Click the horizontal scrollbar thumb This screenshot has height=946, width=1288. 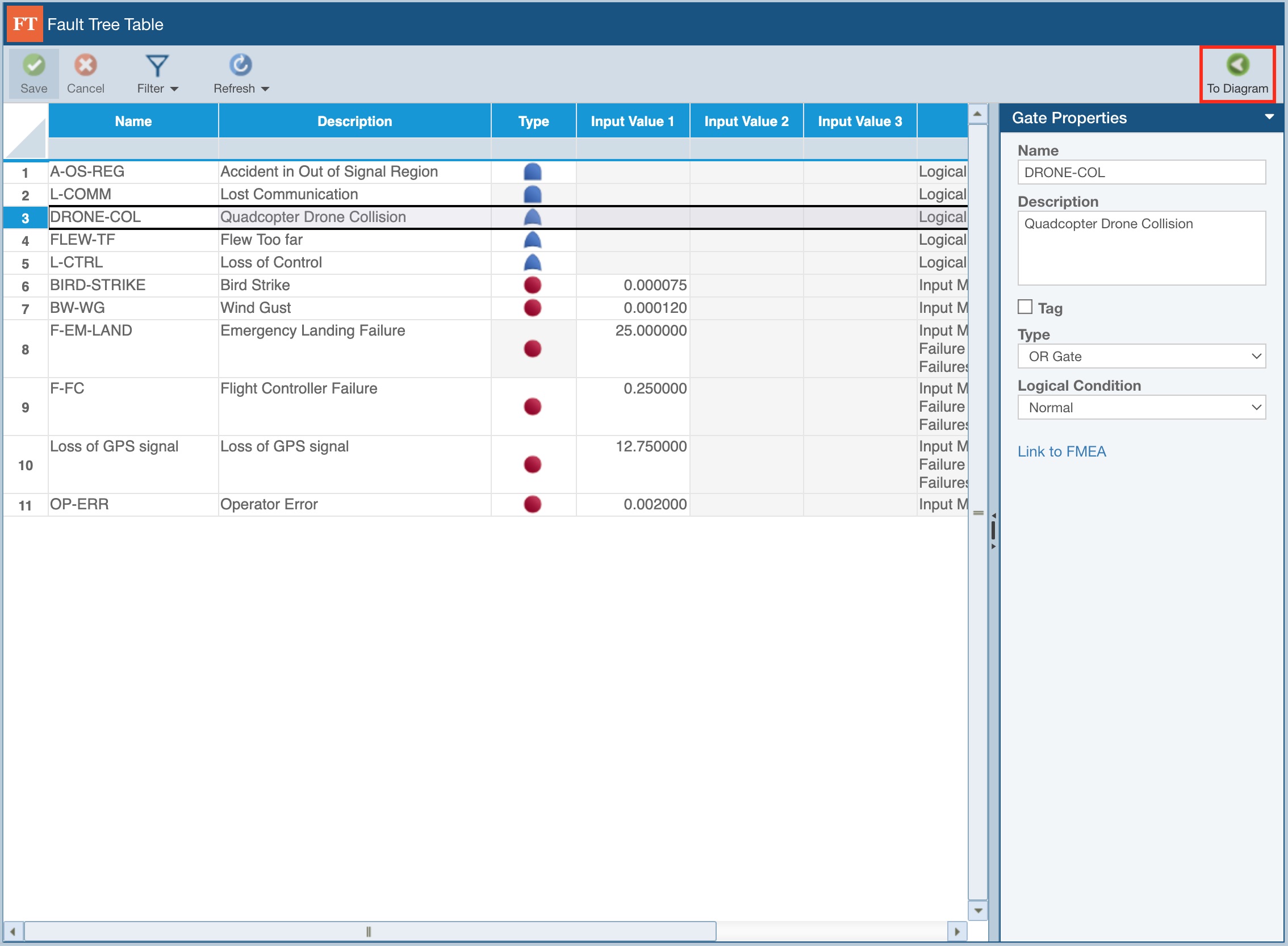[x=369, y=932]
